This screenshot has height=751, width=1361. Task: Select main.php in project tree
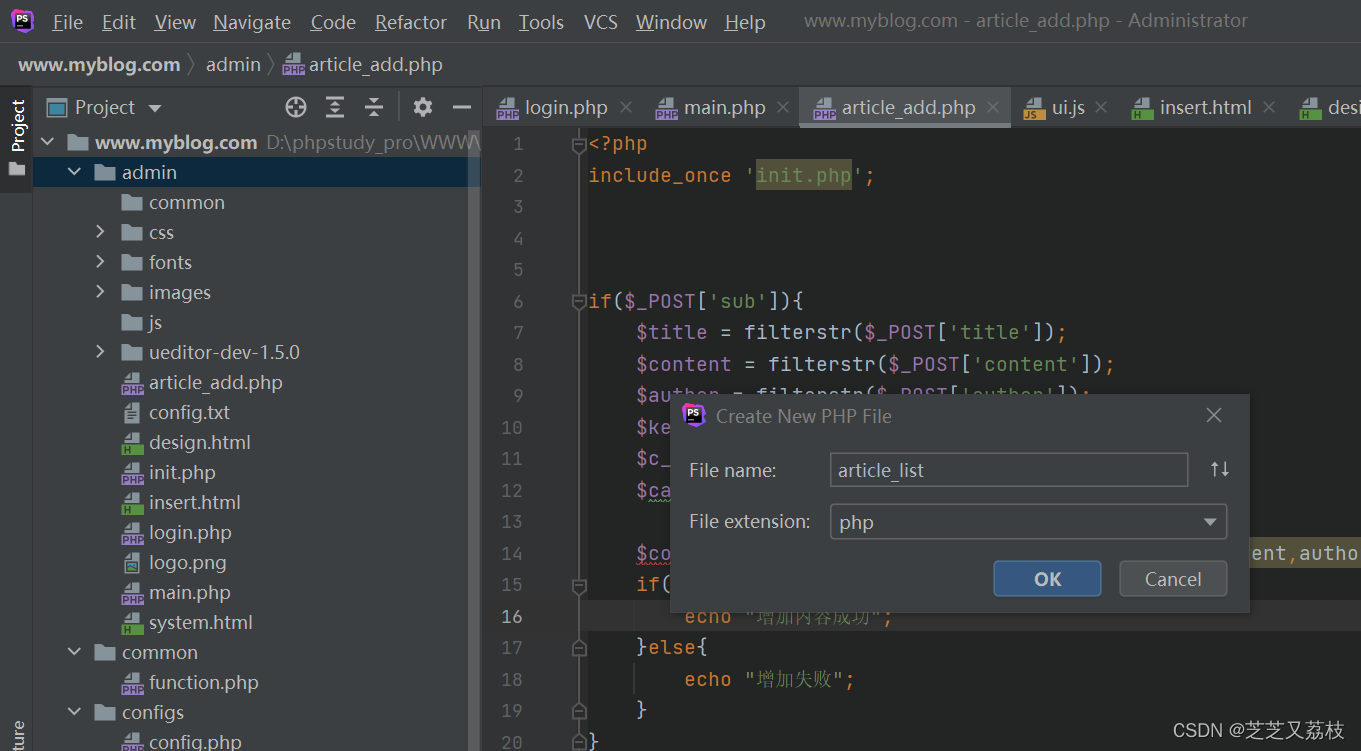click(190, 592)
